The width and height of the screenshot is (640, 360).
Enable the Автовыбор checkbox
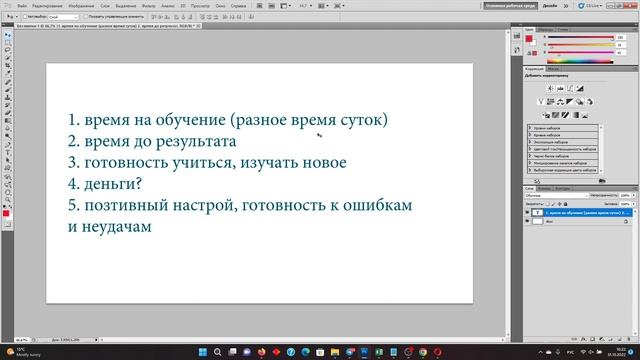tap(25, 17)
